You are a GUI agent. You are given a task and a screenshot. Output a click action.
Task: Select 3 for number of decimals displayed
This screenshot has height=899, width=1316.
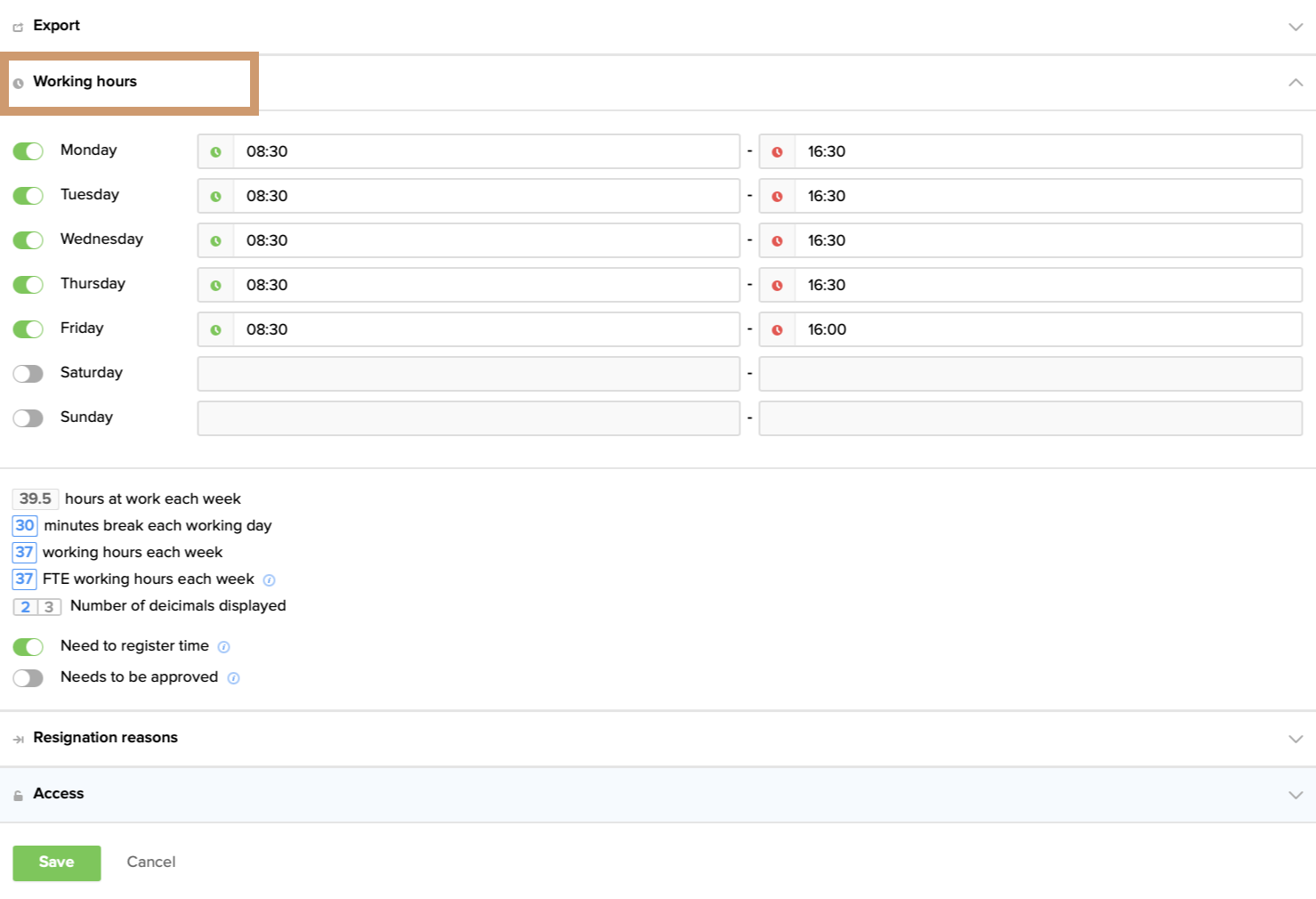(49, 607)
